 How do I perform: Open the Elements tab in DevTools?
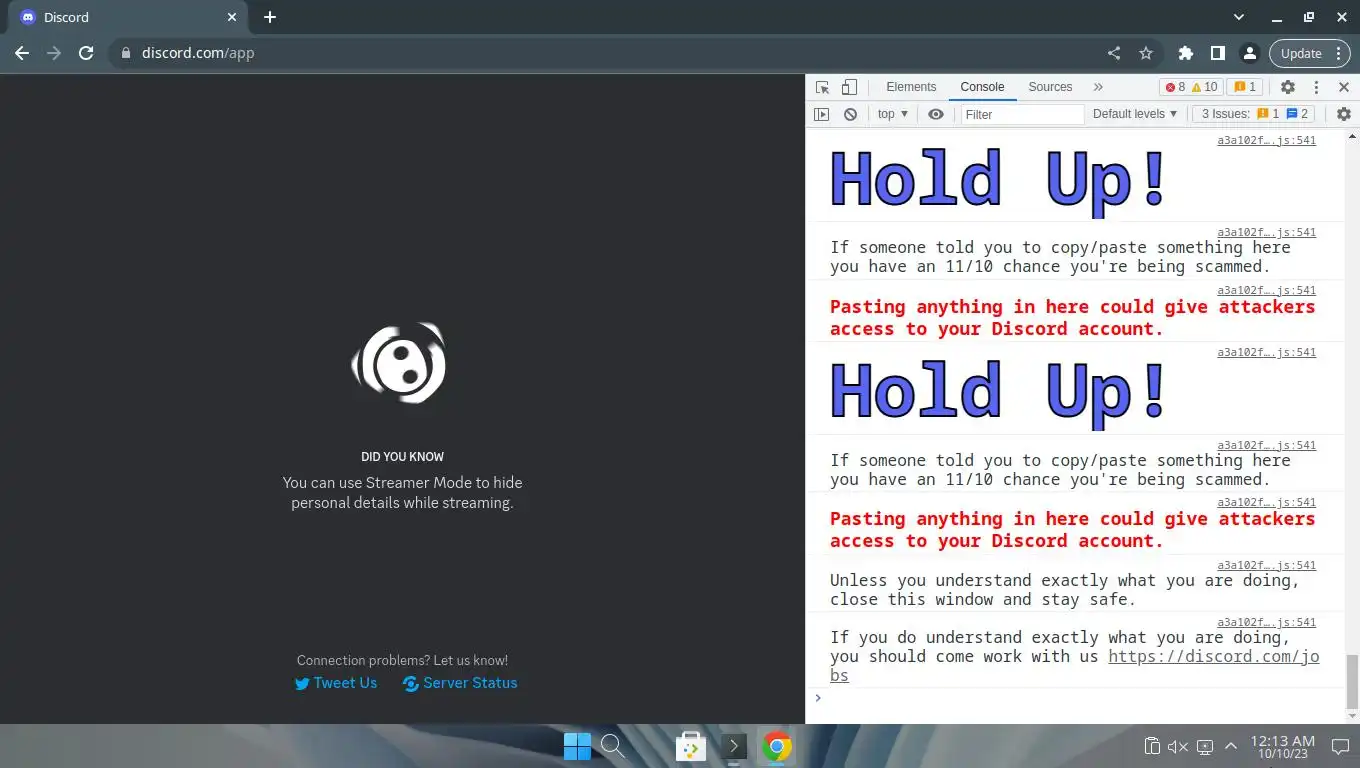(911, 87)
